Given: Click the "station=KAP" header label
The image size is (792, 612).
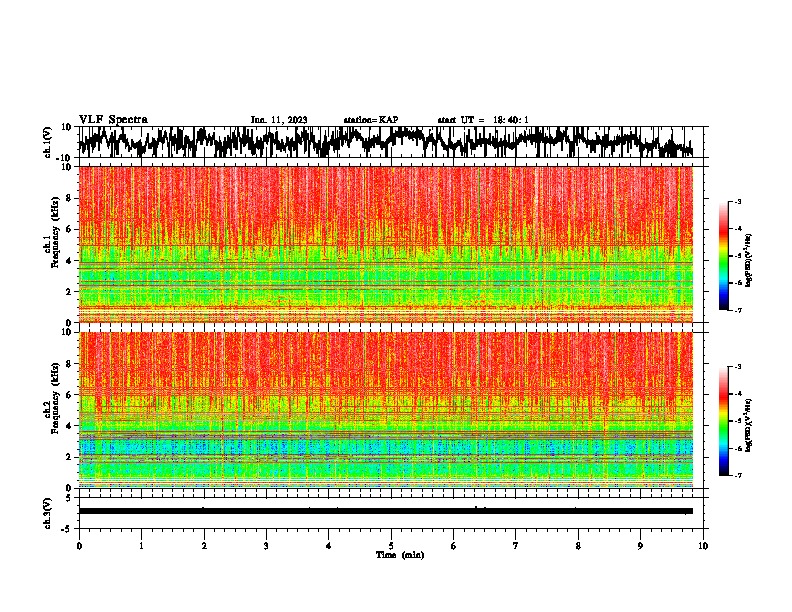Looking at the screenshot, I should (371, 120).
